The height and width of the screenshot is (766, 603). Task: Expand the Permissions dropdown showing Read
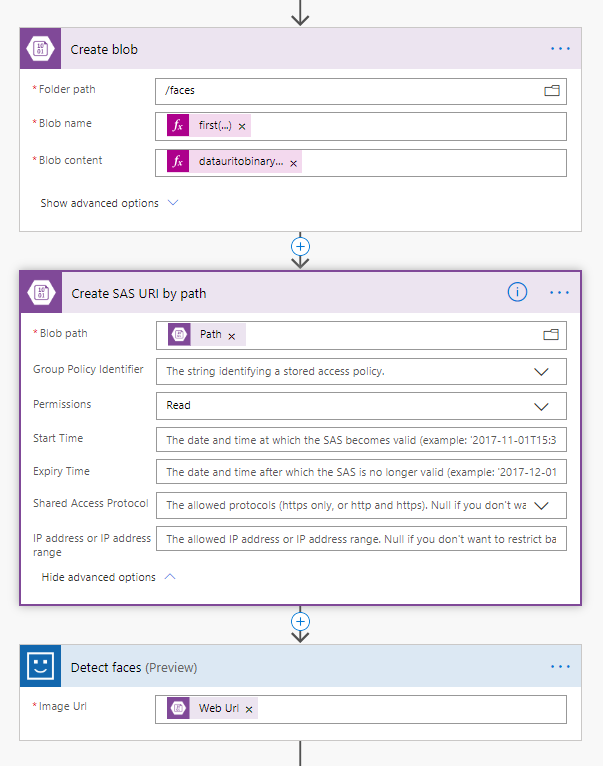pos(541,406)
